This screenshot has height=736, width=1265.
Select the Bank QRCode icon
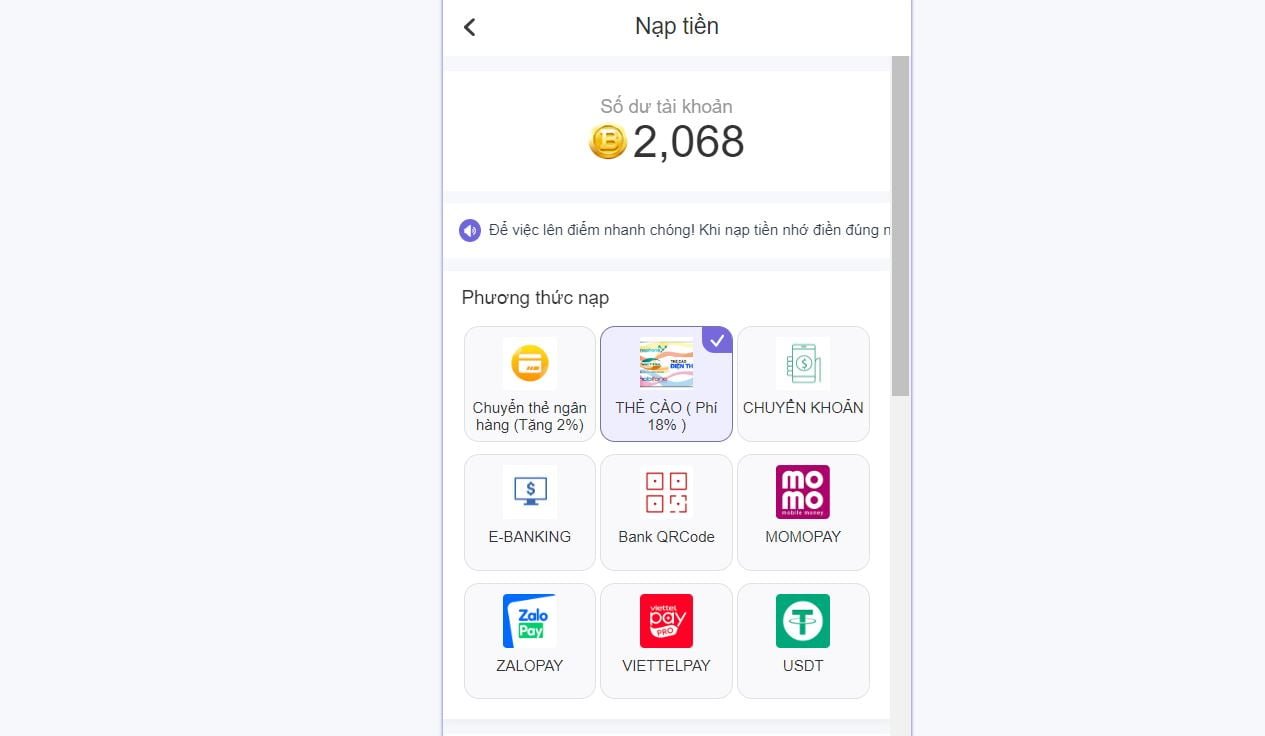[666, 492]
